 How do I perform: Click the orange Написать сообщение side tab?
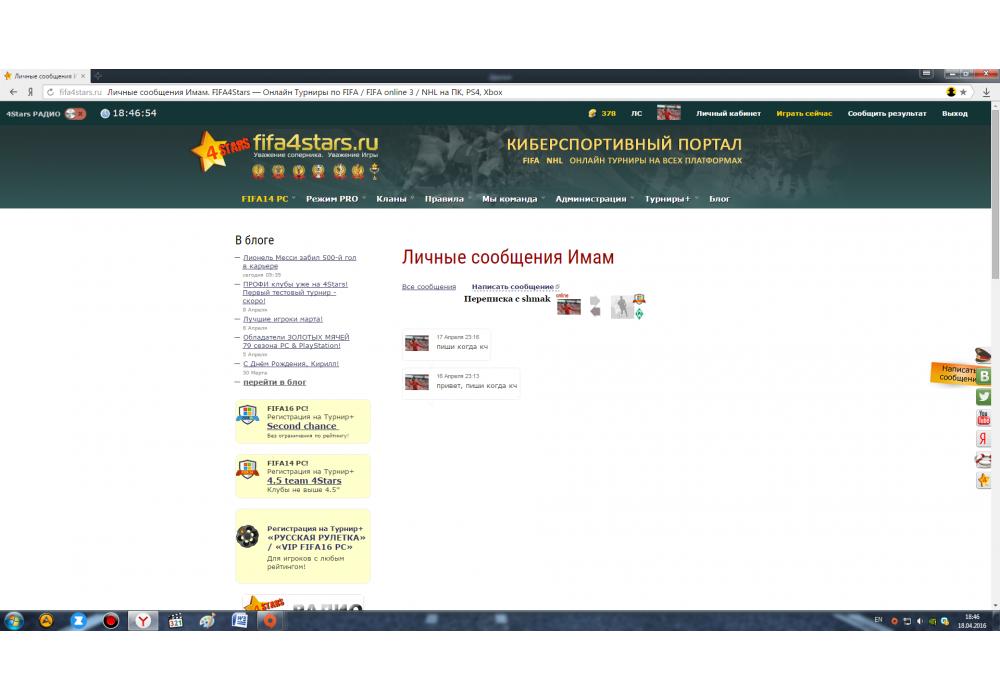953,374
